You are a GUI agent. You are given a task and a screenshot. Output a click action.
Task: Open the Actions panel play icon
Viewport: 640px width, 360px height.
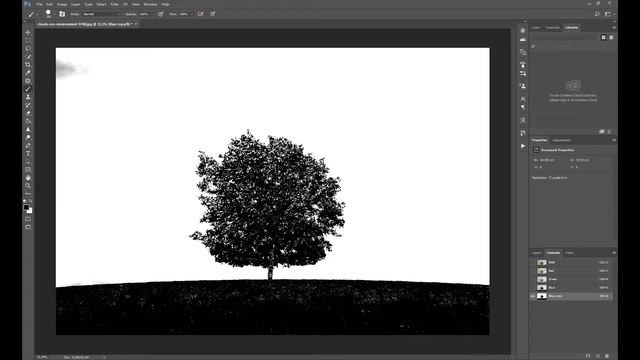[523, 146]
